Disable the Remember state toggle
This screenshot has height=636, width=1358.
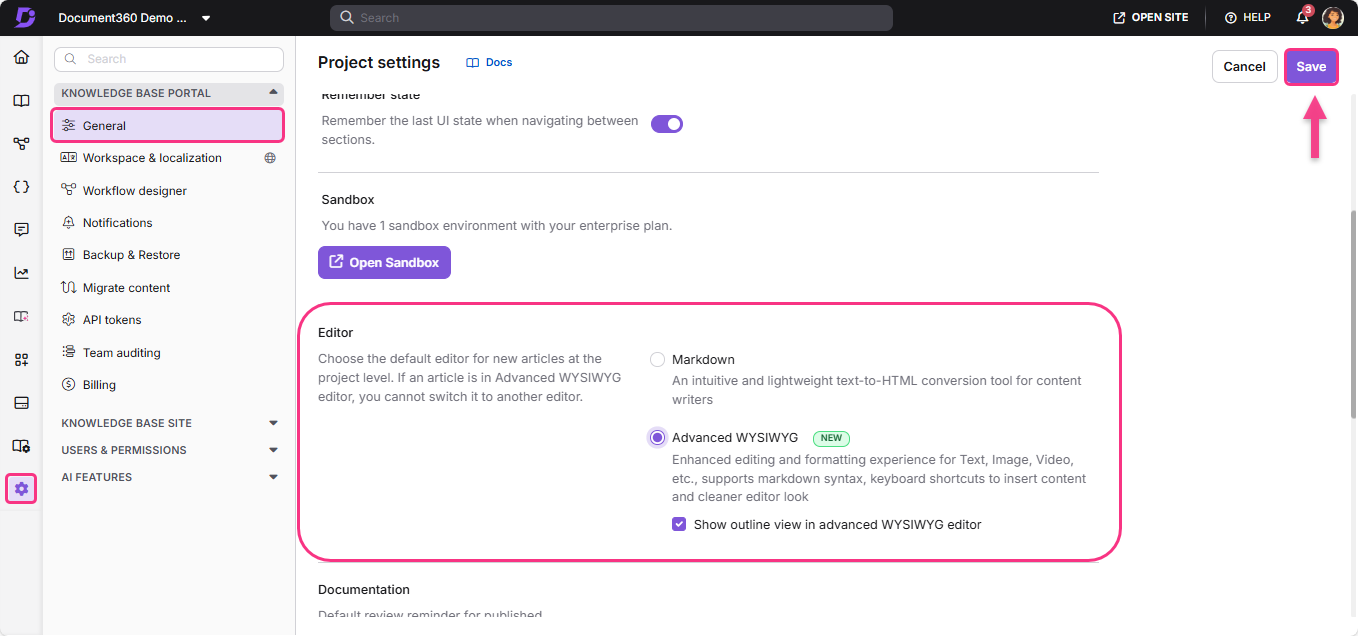point(666,122)
